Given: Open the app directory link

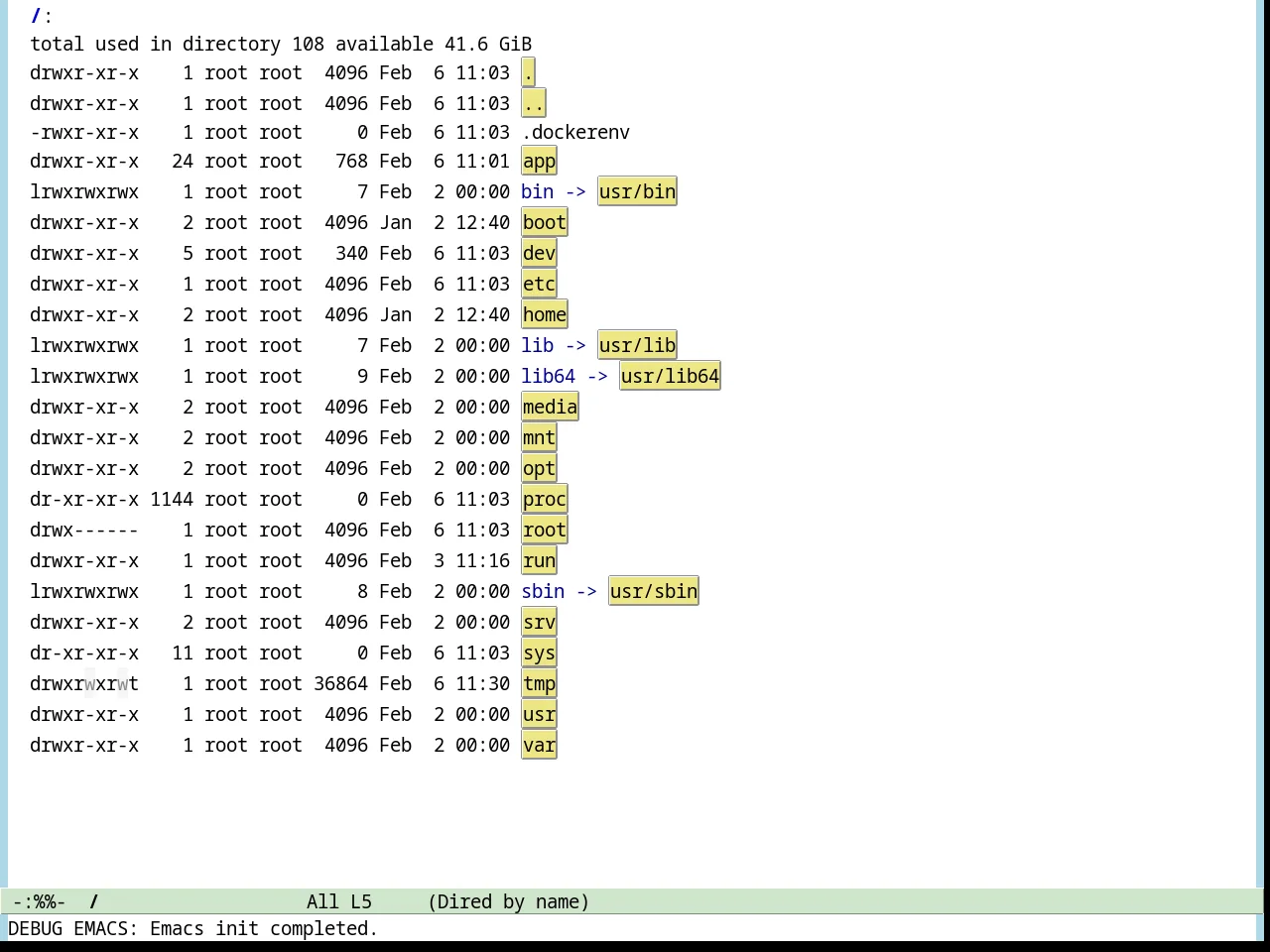Looking at the screenshot, I should pos(539,162).
